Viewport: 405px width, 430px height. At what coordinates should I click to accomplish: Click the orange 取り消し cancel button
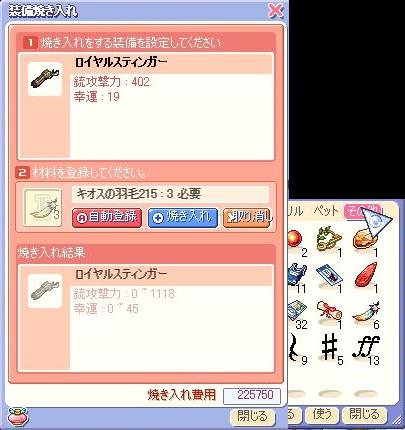(247, 218)
